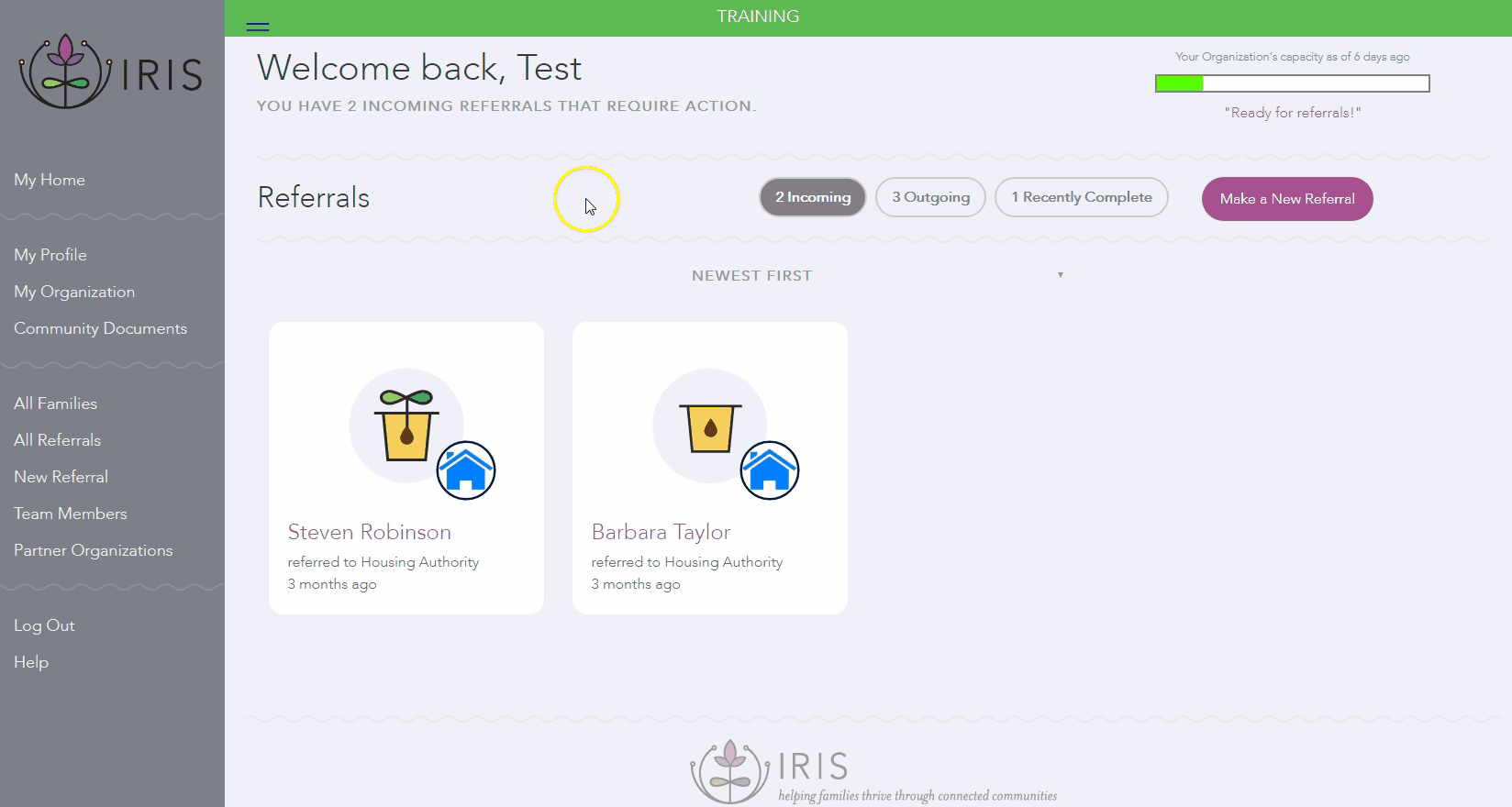Click the blue house badge on Barbara's card
This screenshot has width=1512, height=807.
(x=770, y=470)
